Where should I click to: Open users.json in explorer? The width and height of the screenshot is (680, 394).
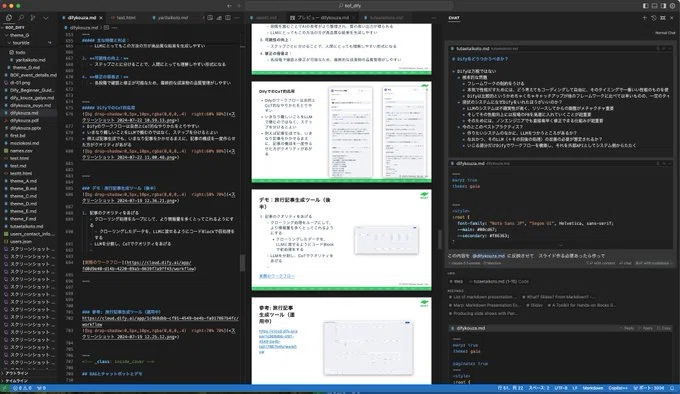21,241
